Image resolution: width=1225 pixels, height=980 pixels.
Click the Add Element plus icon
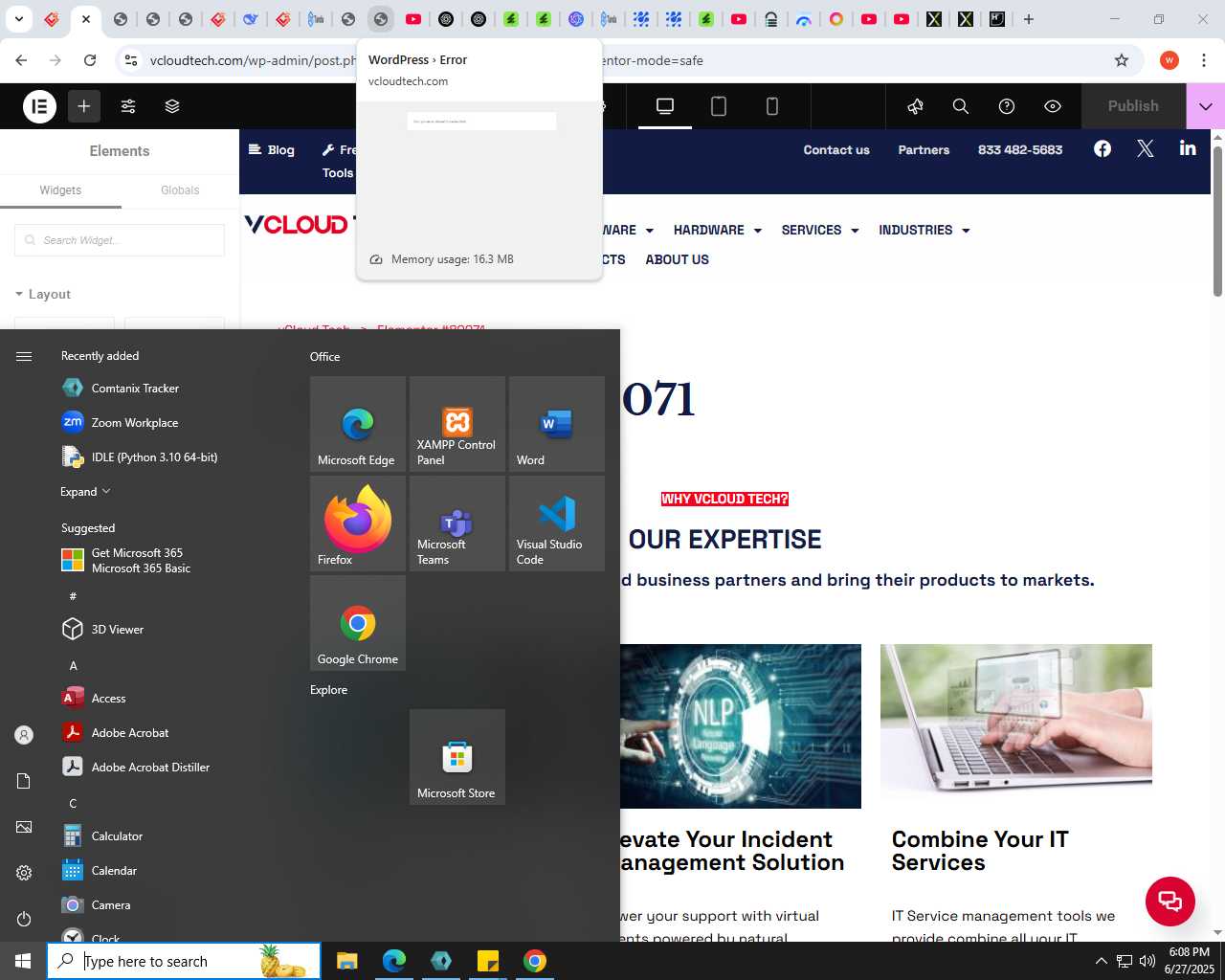(84, 106)
